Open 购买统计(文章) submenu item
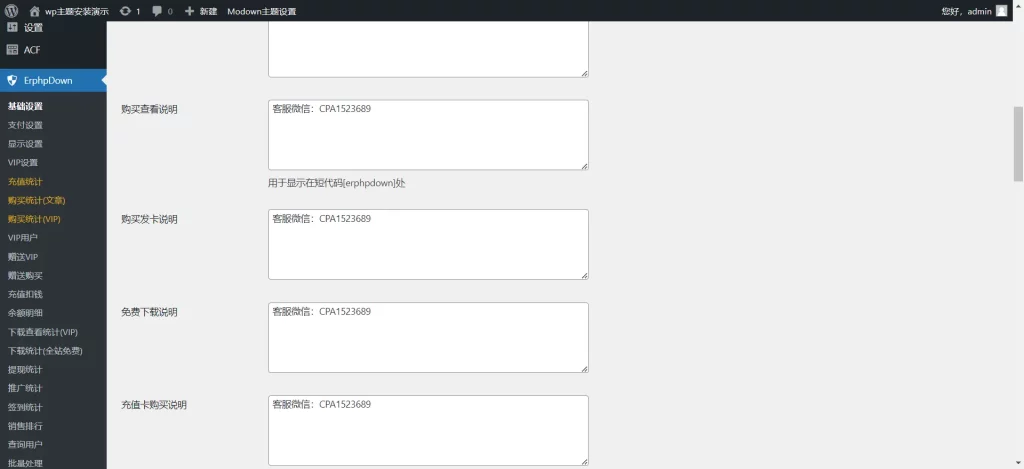 pos(37,200)
